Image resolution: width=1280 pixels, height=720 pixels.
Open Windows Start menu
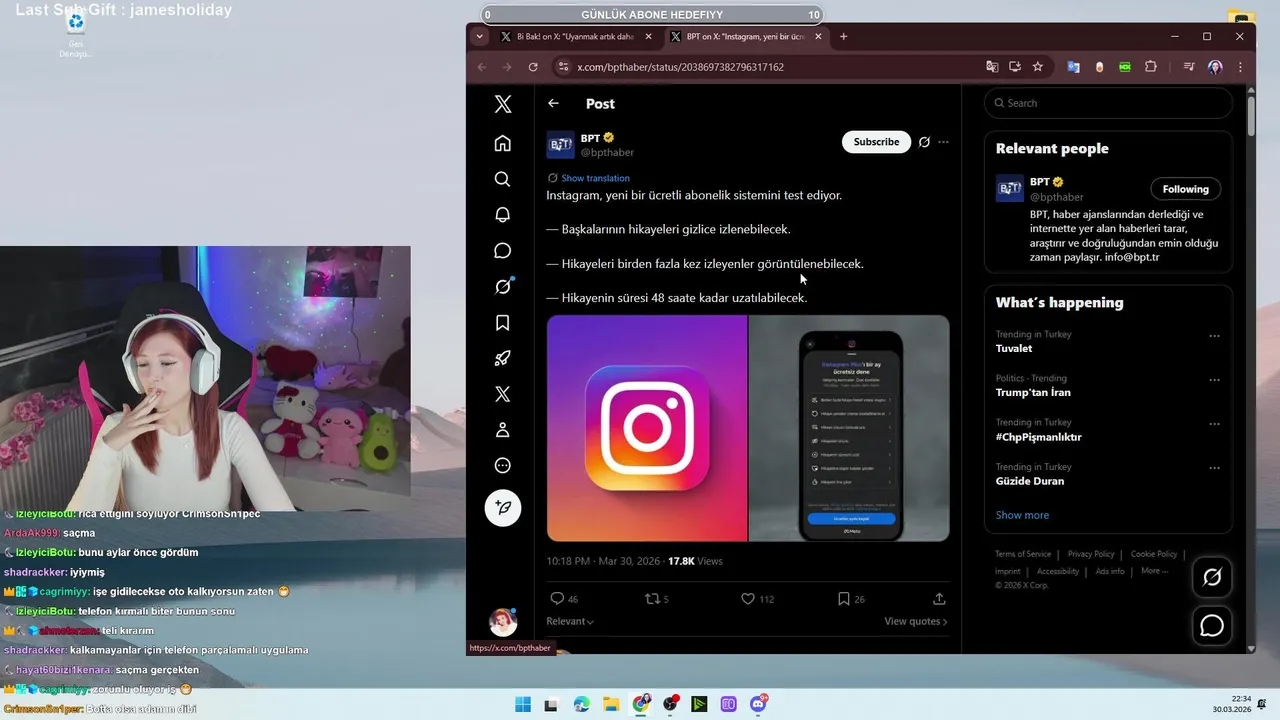[523, 704]
